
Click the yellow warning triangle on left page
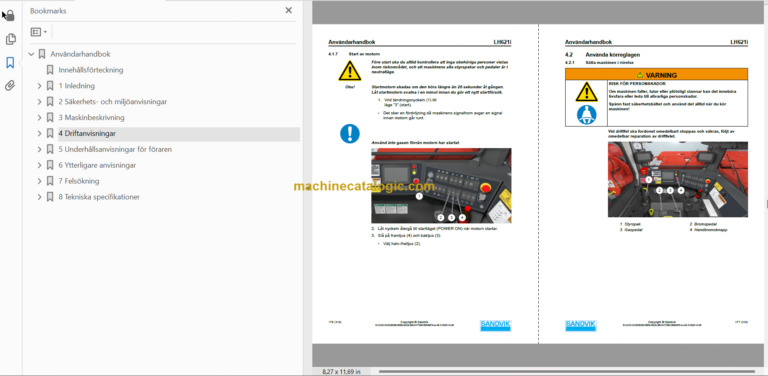350,71
